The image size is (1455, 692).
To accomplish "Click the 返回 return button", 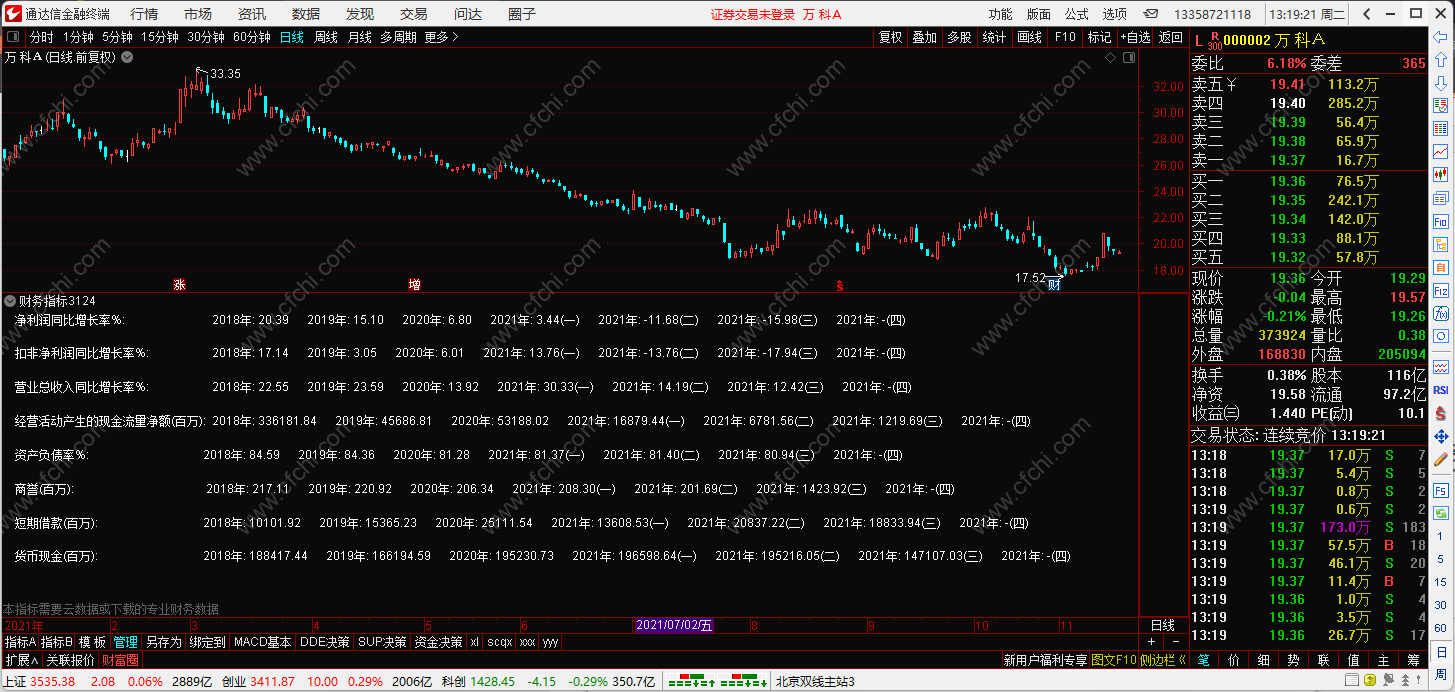I will (1170, 37).
